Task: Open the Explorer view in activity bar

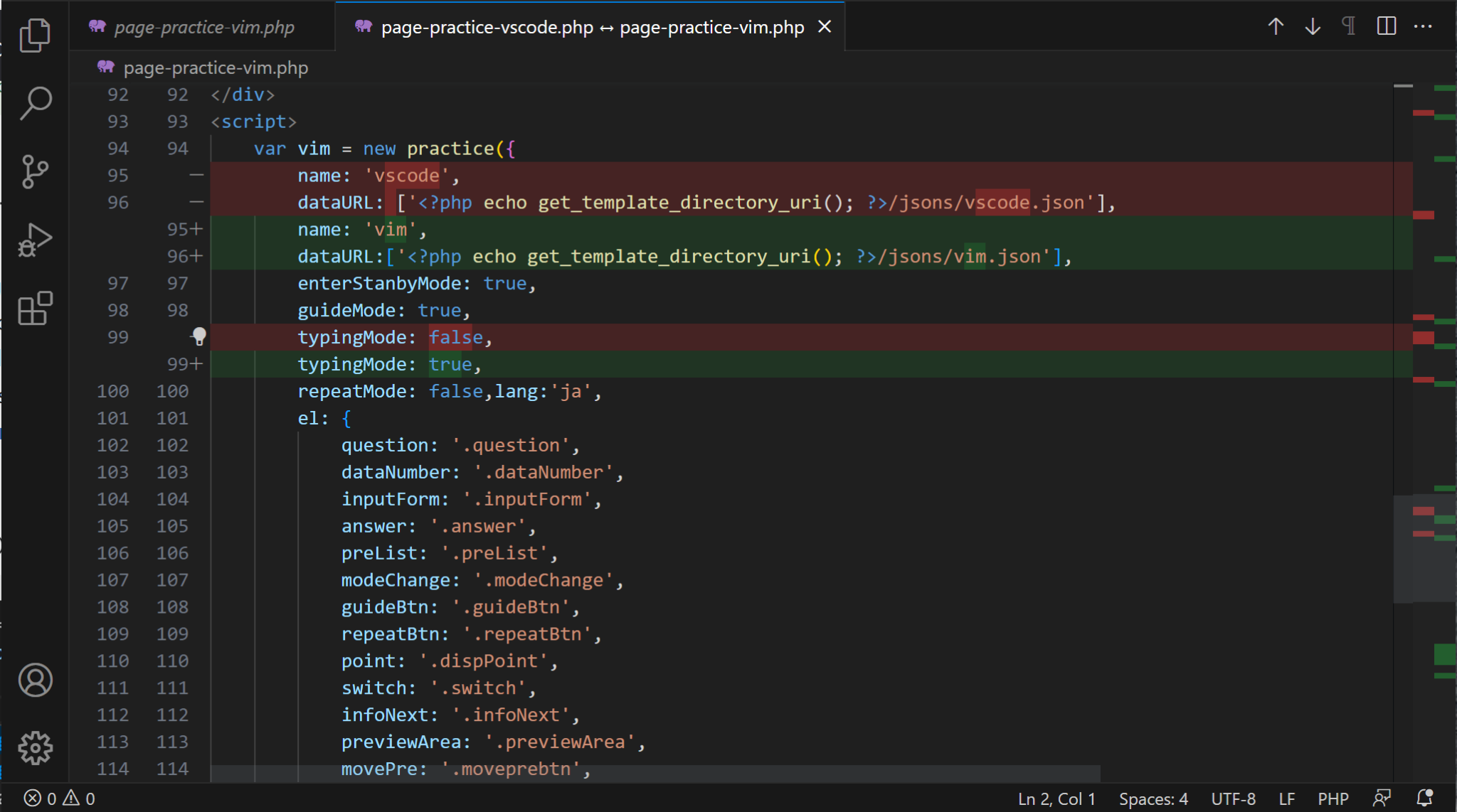Action: (35, 35)
